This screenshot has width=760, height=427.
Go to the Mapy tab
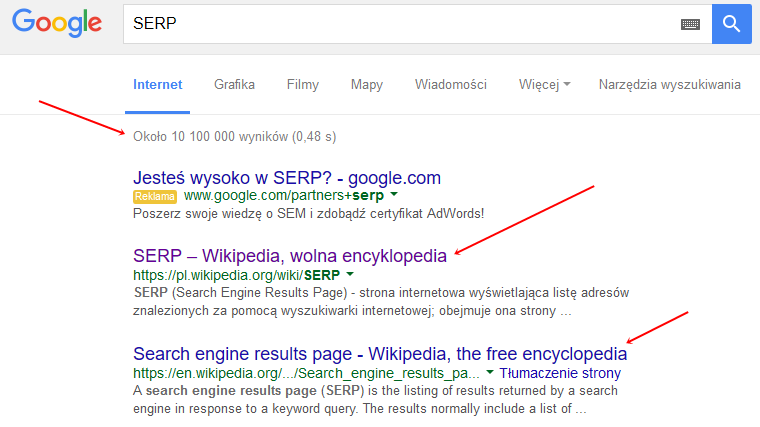pos(367,84)
